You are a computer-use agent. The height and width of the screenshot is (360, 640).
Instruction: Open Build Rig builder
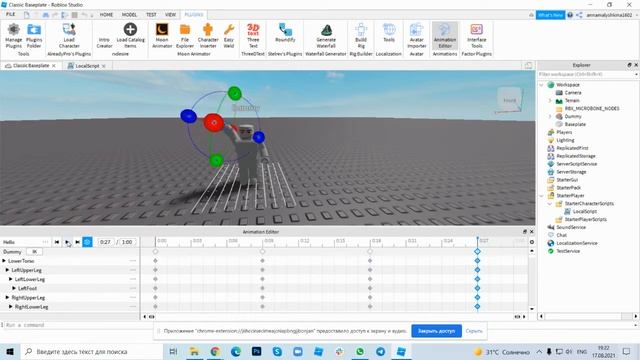(x=361, y=36)
